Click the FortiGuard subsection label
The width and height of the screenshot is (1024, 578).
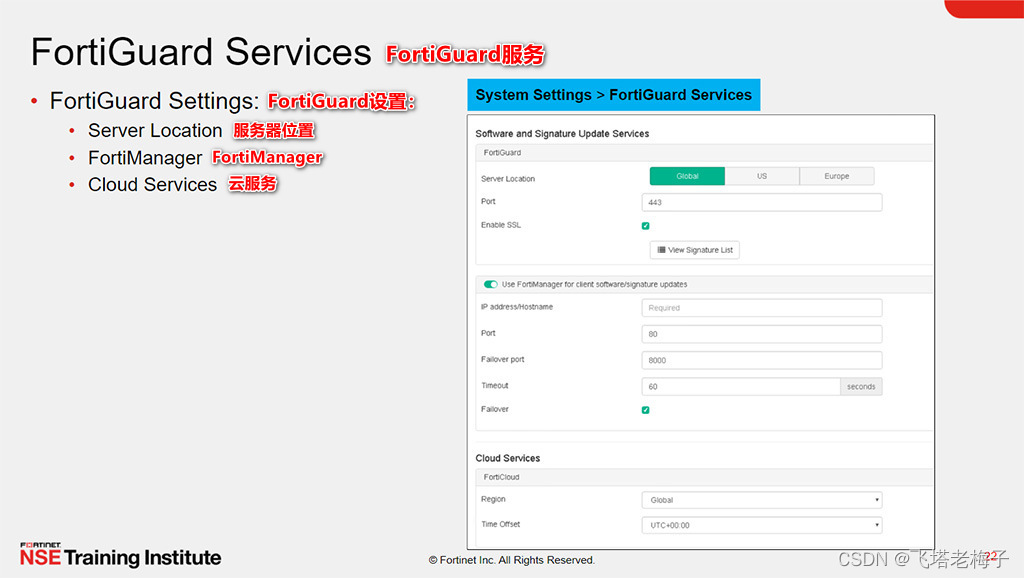coord(502,152)
